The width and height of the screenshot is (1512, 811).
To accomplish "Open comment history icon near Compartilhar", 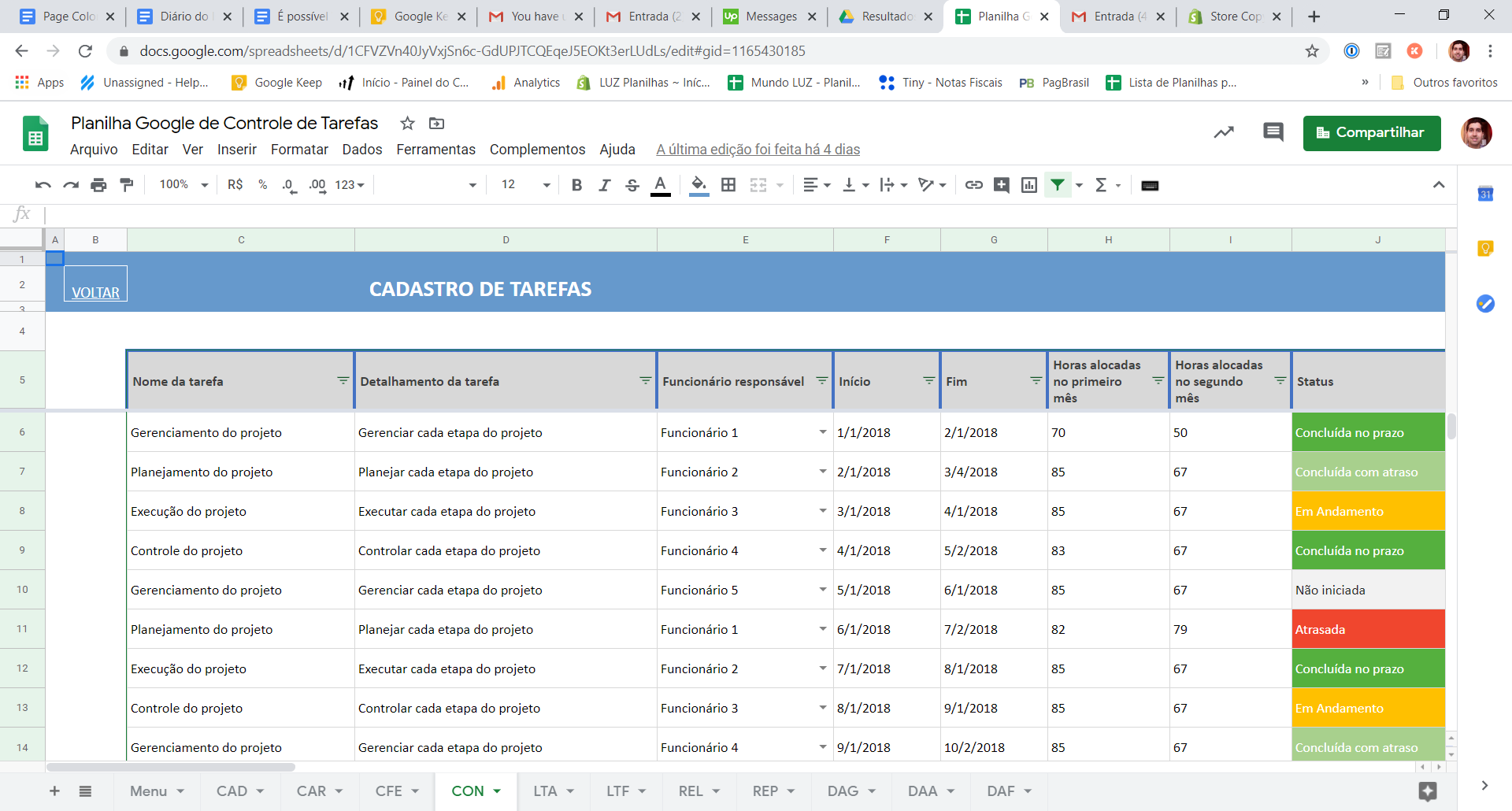I will [x=1273, y=132].
